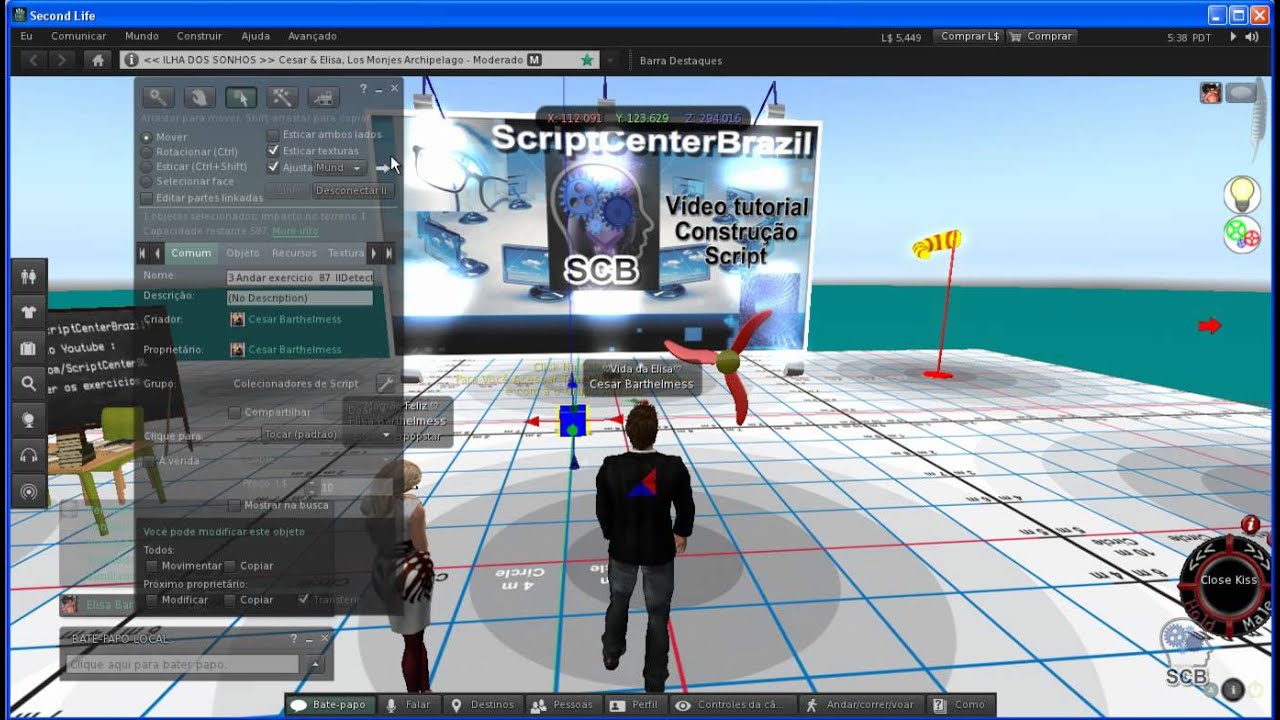Screen dimensions: 1280x720
Task: Open World map globe icon in sidebar
Action: (28, 420)
